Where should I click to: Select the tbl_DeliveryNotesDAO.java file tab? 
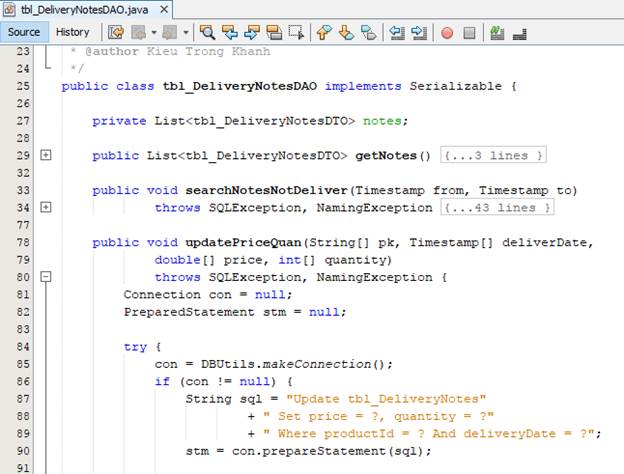(x=85, y=10)
